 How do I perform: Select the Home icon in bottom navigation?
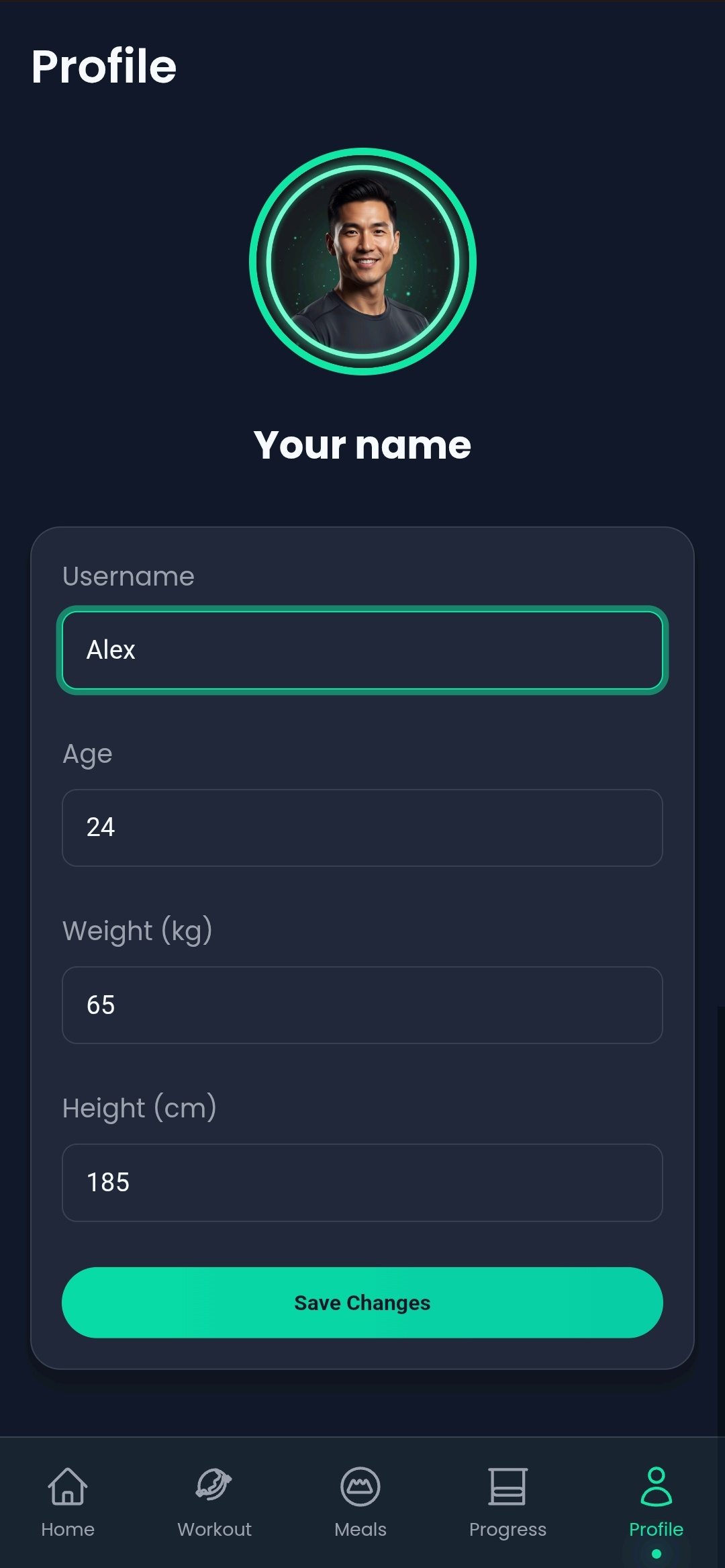68,1486
